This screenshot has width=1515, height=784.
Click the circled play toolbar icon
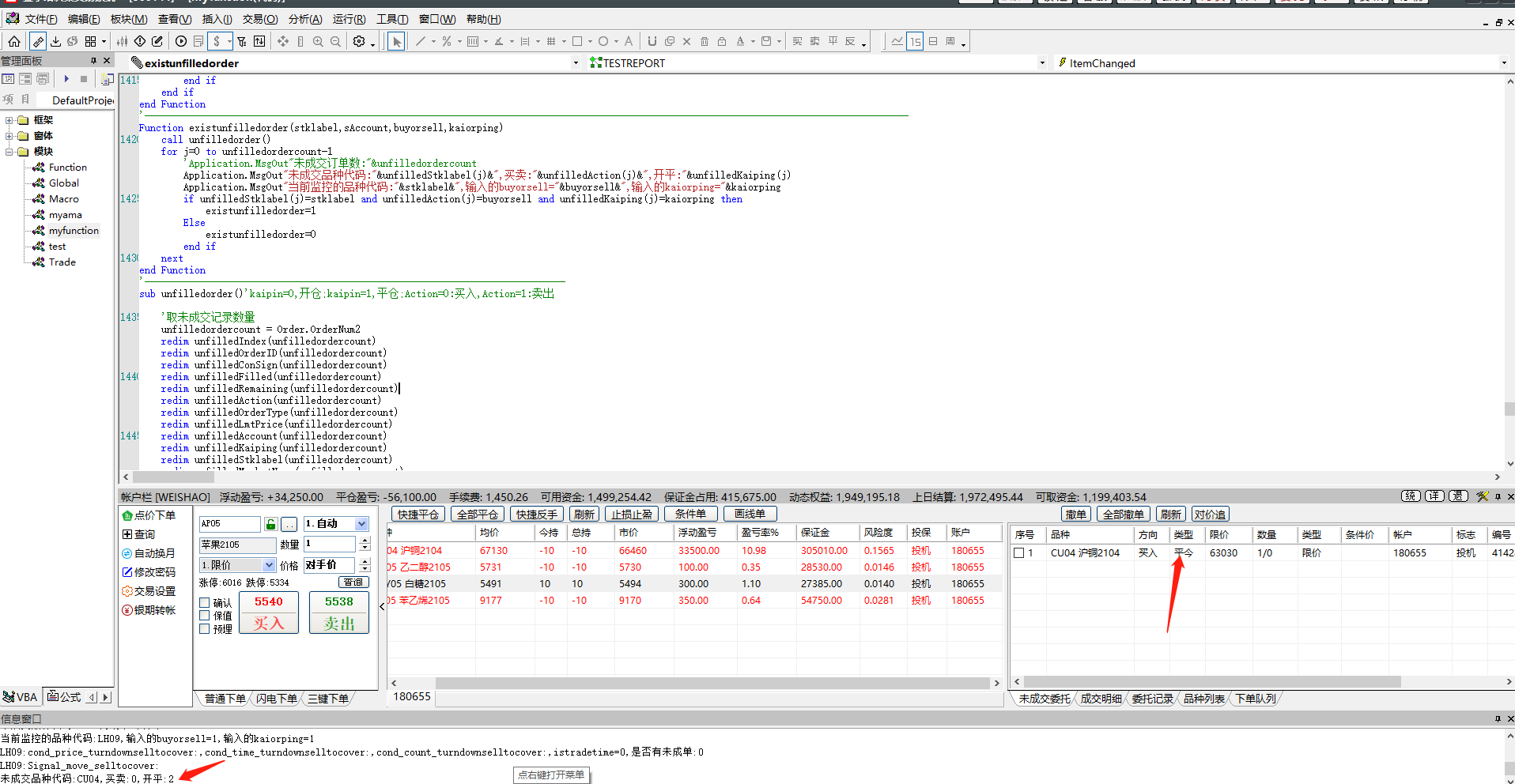(x=181, y=41)
